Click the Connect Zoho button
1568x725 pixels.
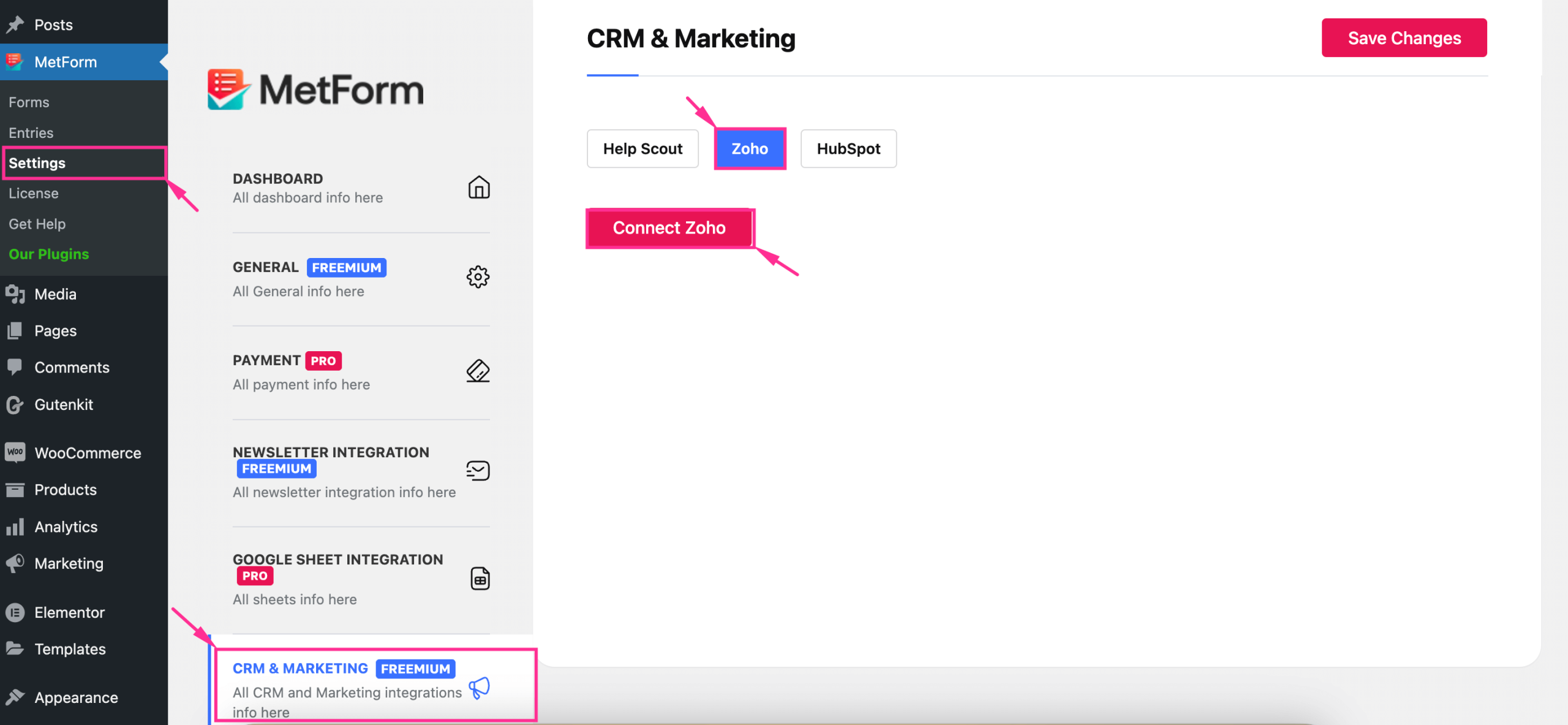(x=669, y=228)
